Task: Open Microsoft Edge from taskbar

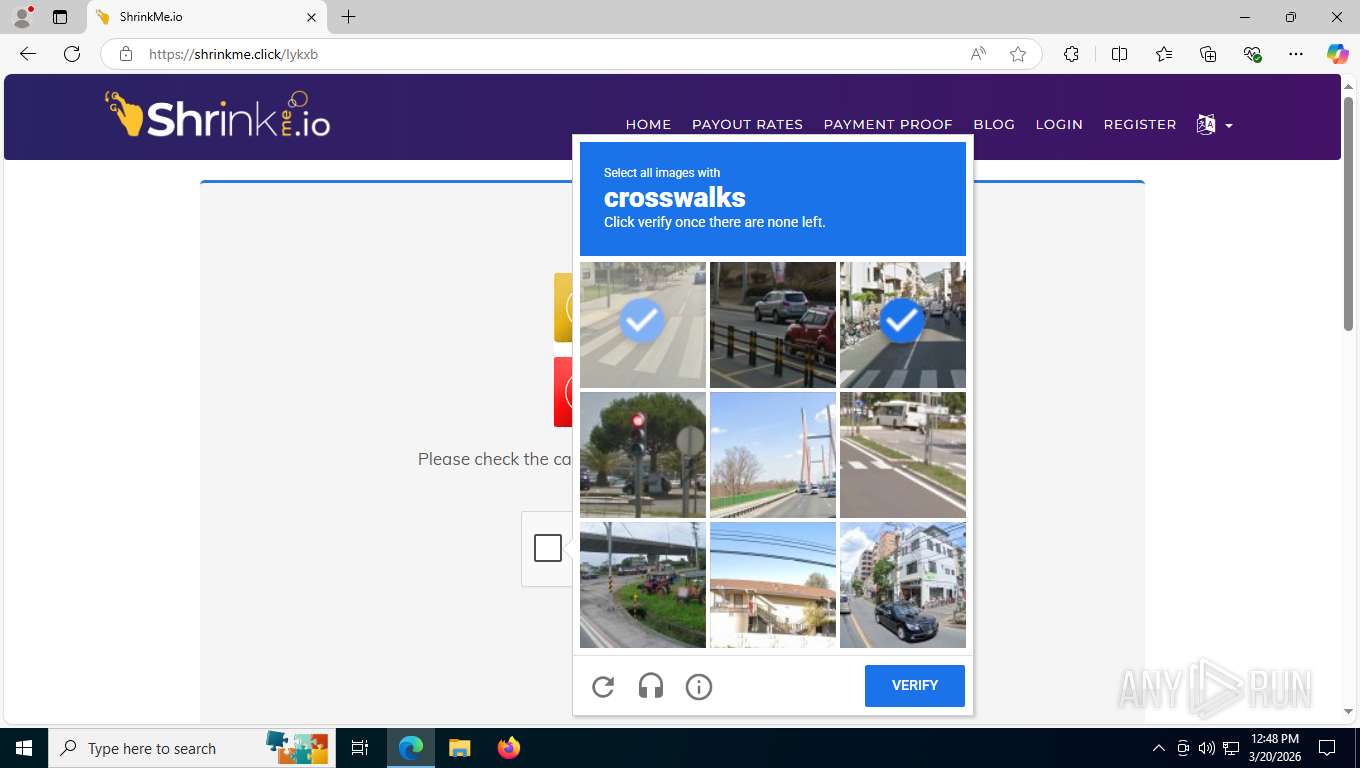Action: click(x=411, y=748)
